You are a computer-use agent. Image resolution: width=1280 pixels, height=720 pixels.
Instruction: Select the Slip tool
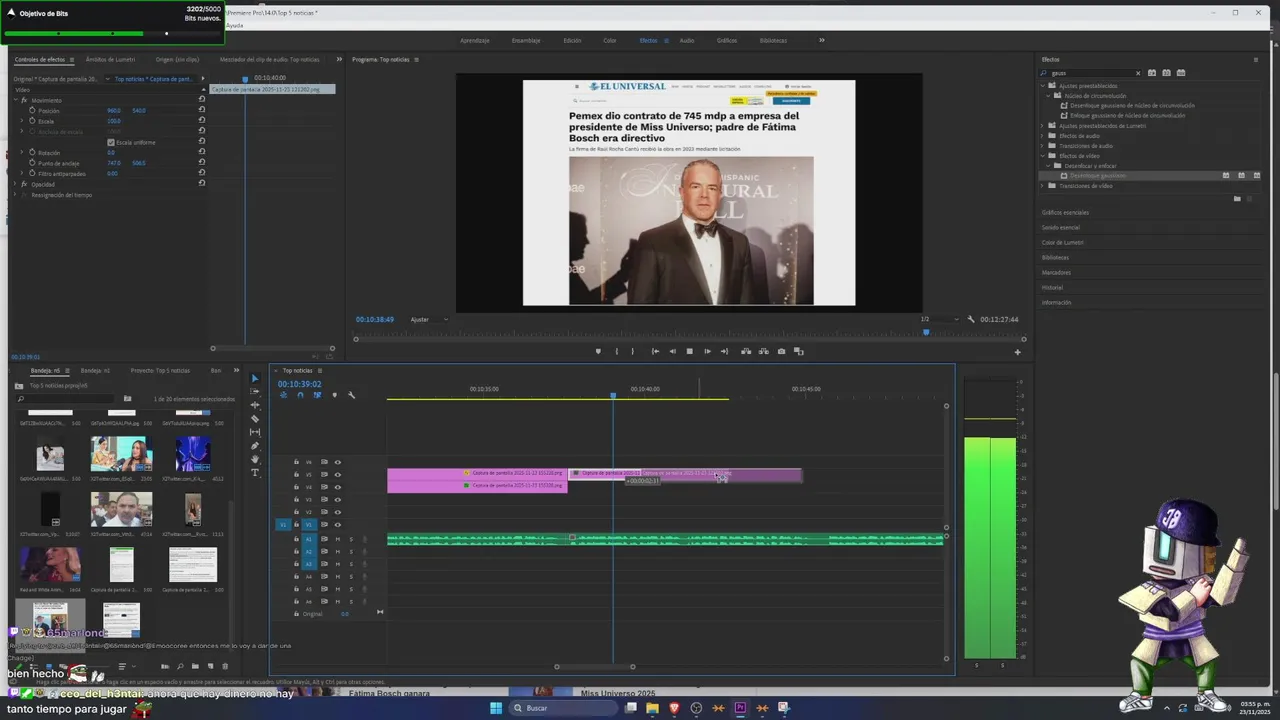tap(254, 432)
